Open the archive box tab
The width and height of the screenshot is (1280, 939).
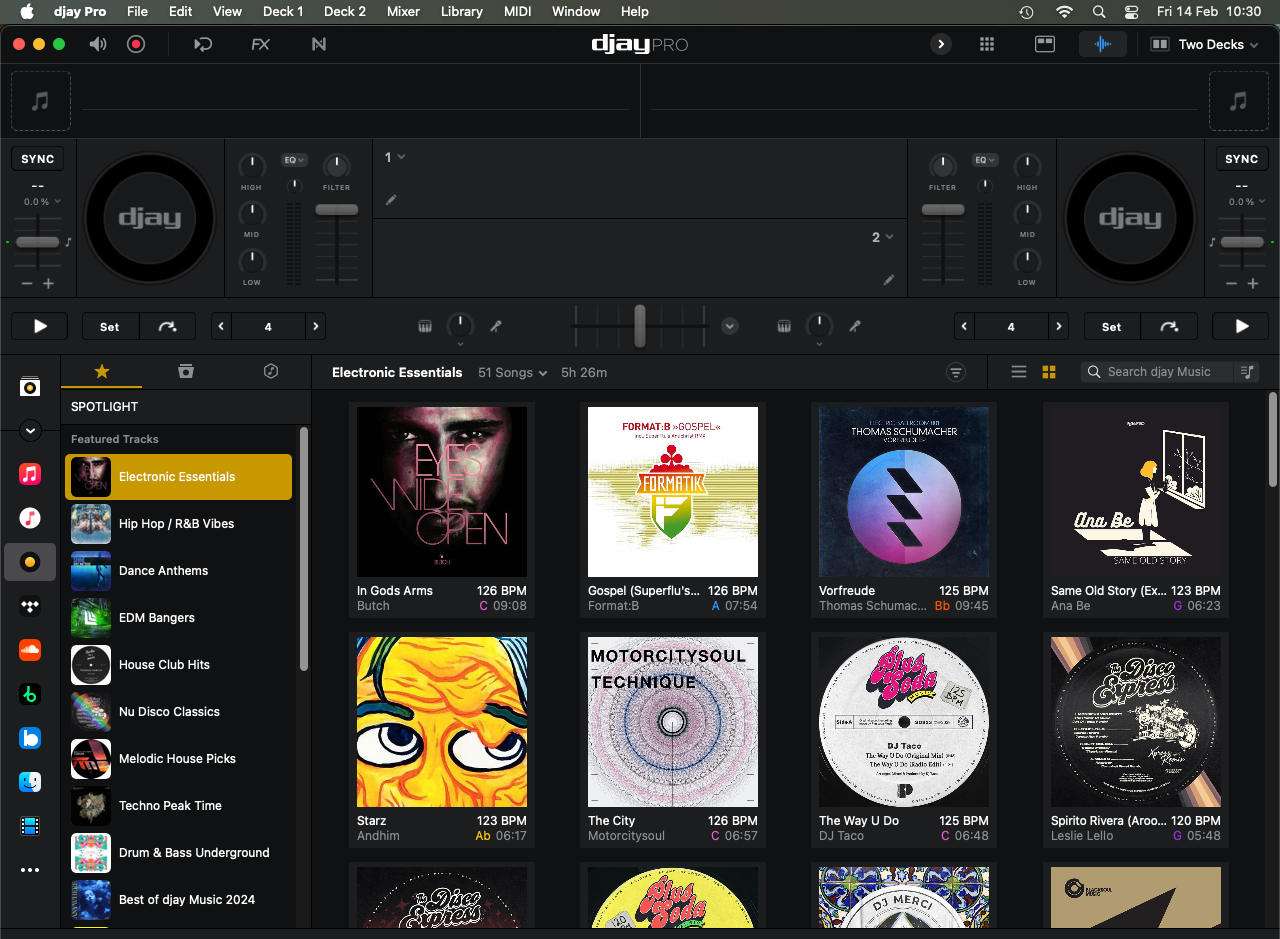click(185, 371)
